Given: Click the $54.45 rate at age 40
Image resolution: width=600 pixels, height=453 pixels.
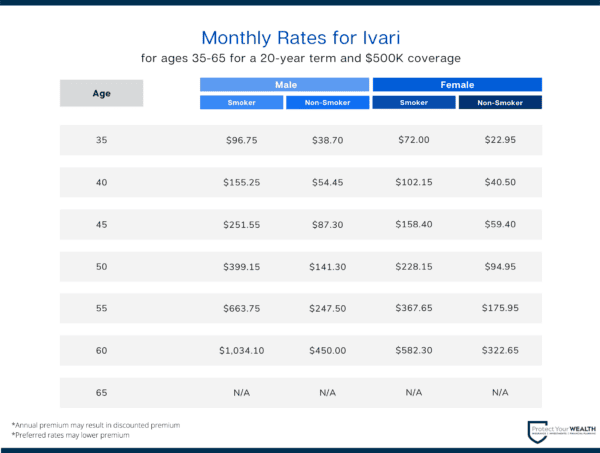Looking at the screenshot, I should 327,182.
